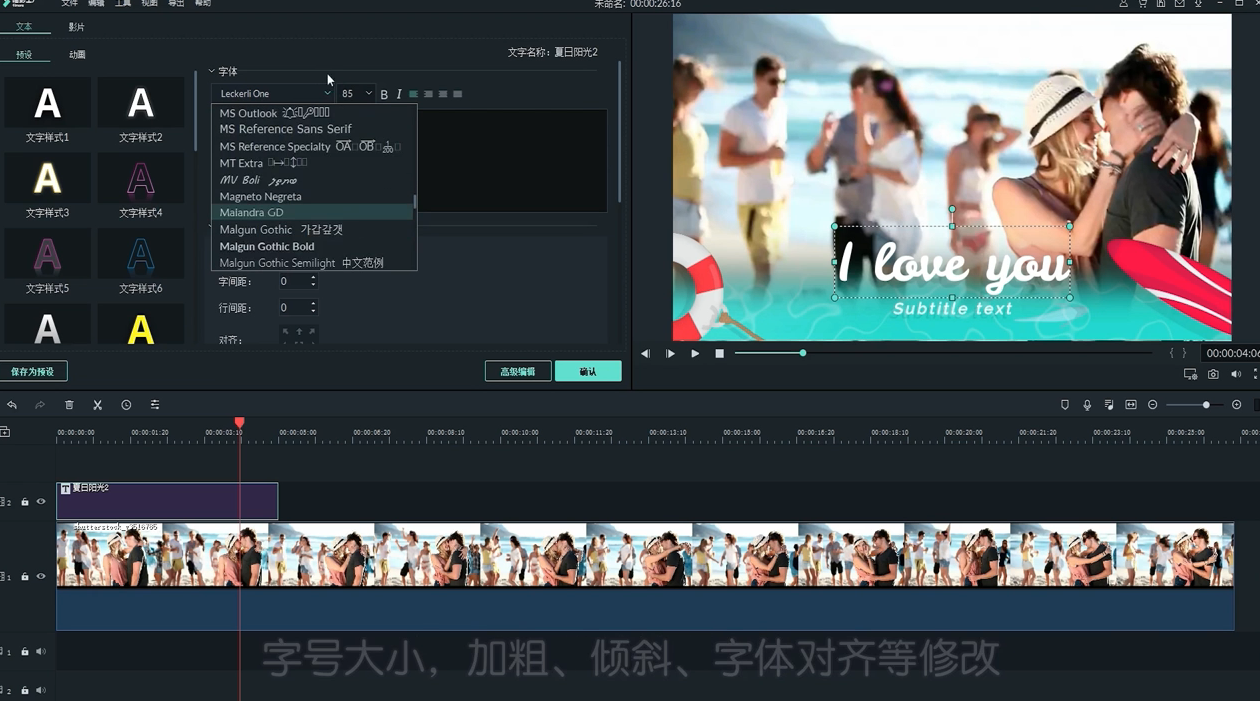Collapse the 字体 section chevron
This screenshot has width=1260, height=701.
pos(212,72)
